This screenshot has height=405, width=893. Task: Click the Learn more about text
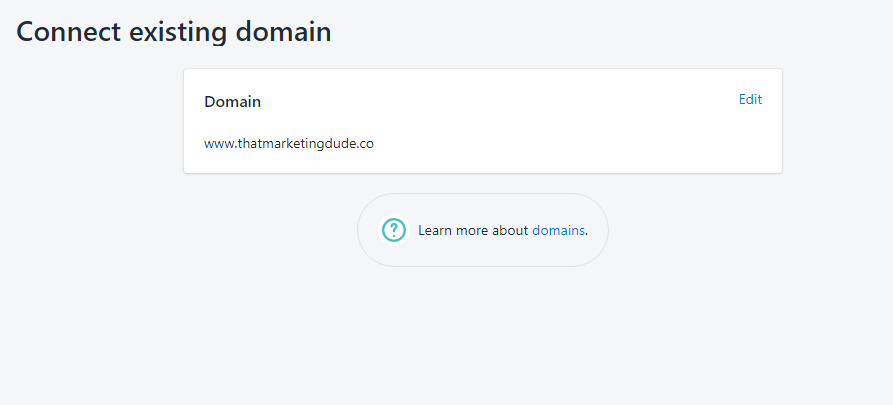(x=473, y=230)
